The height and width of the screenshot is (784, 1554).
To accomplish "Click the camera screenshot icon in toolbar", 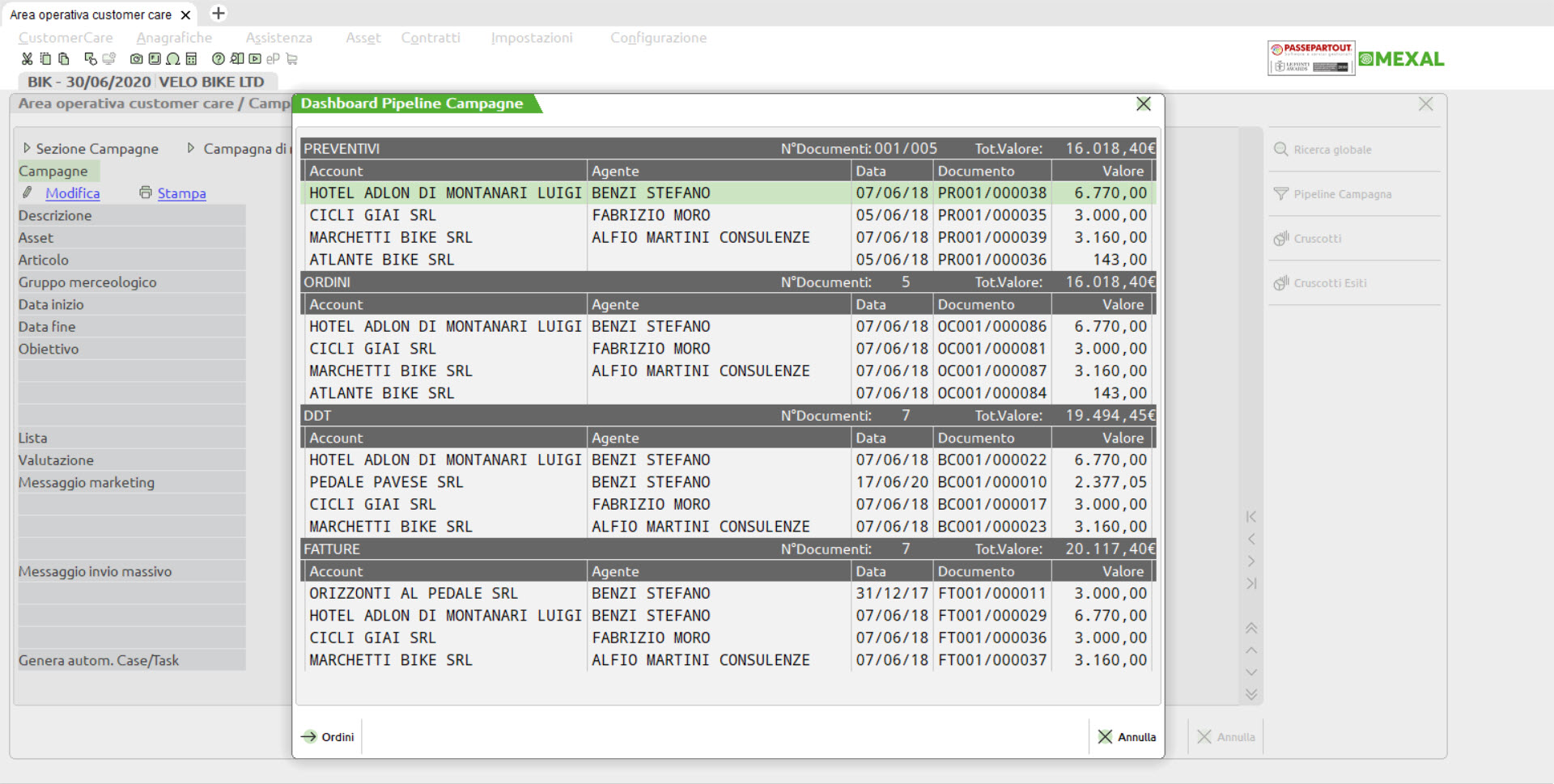I will [x=136, y=59].
